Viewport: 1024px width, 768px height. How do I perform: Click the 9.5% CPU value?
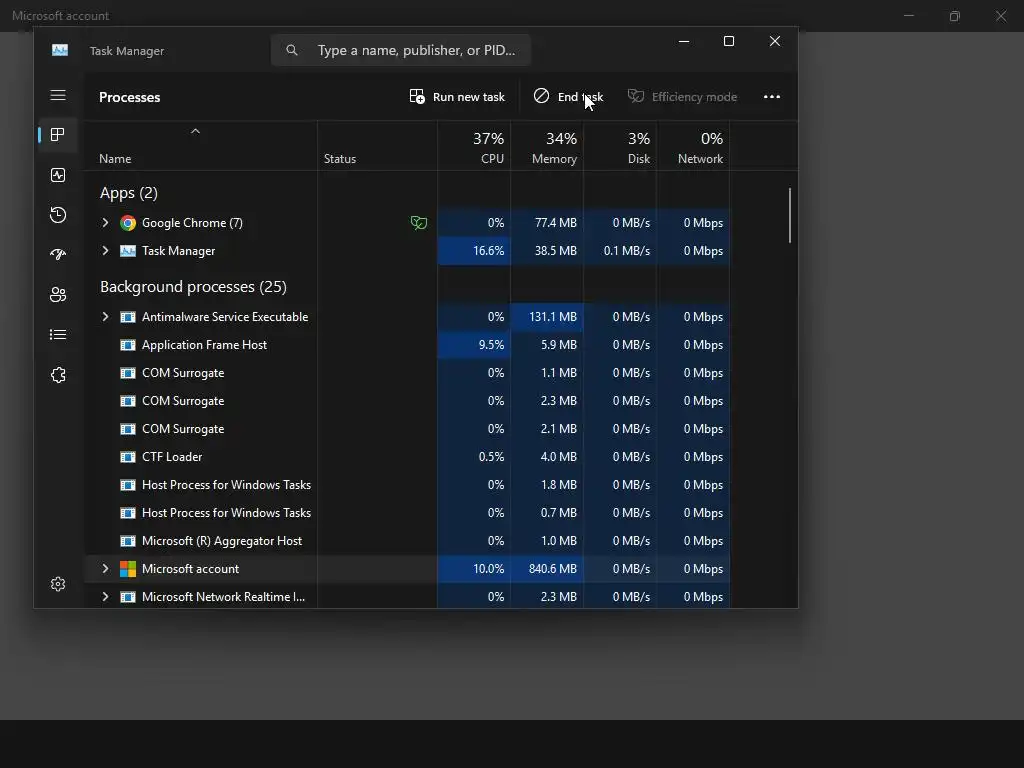coord(491,345)
